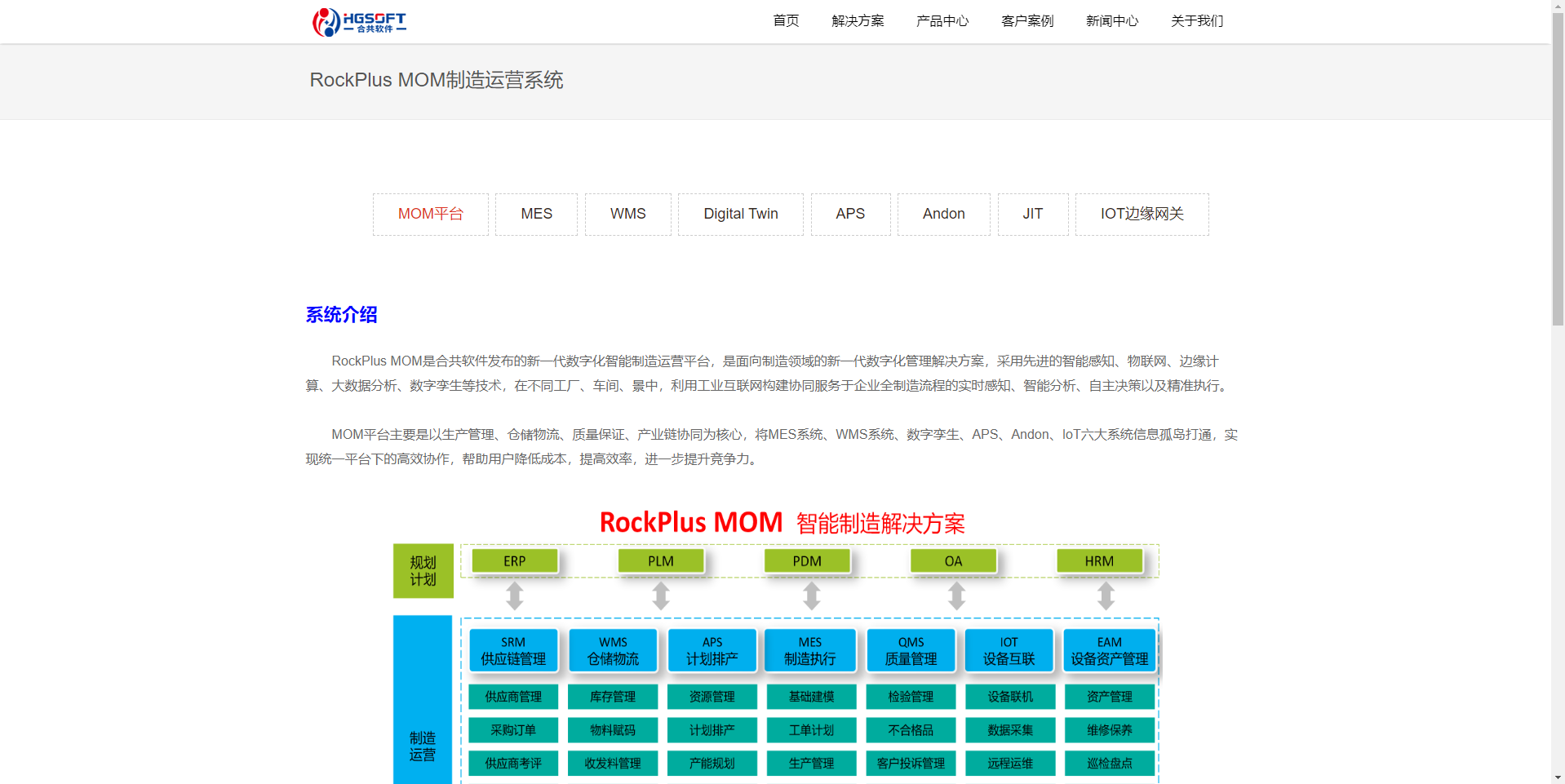1565x784 pixels.
Task: Click the MES 制造执行 block
Action: [810, 650]
